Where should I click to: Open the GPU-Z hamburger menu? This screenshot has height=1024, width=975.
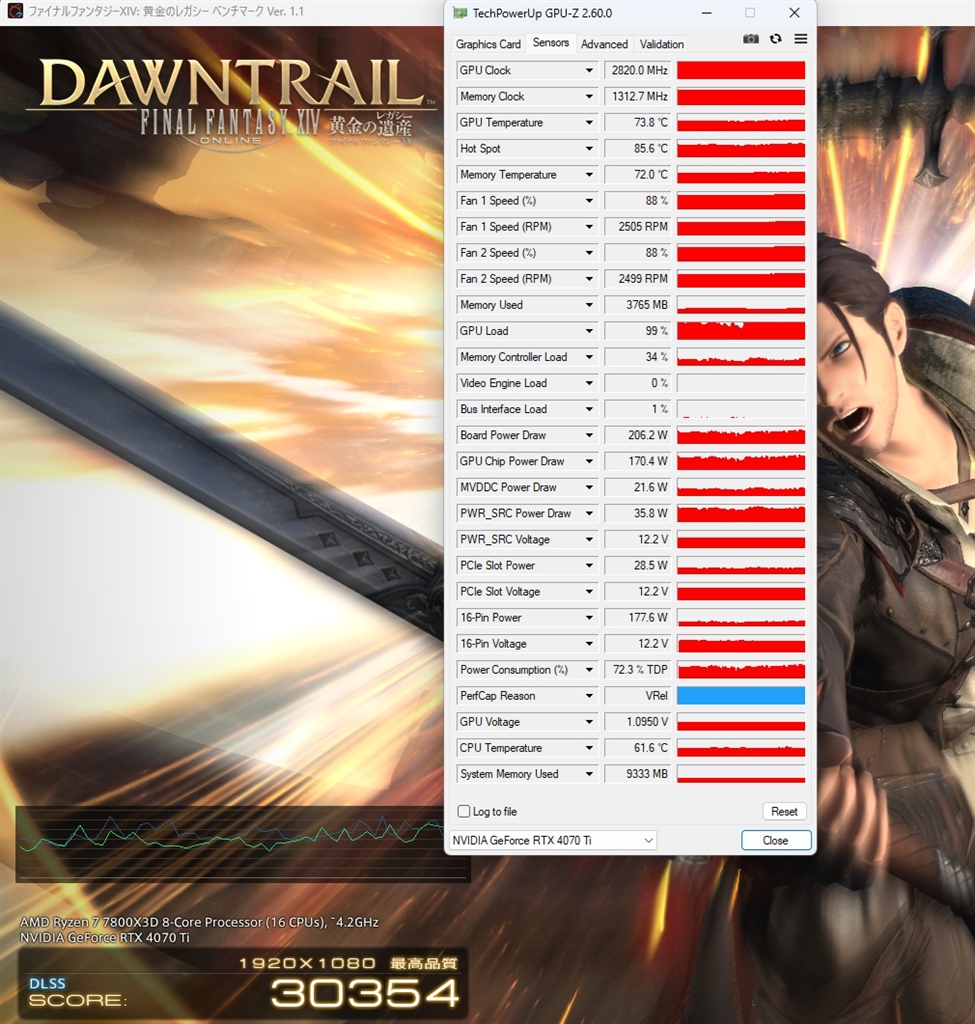tap(801, 39)
